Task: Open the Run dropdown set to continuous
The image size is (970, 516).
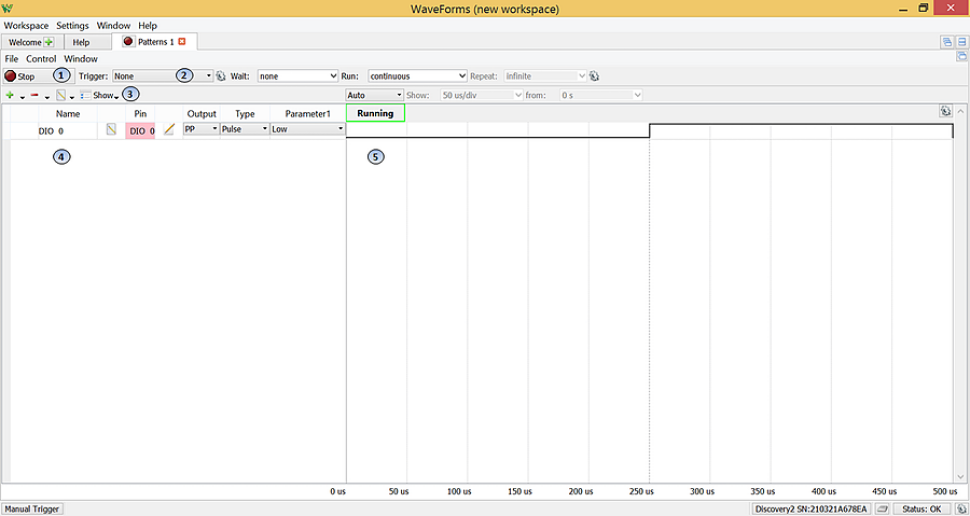Action: click(418, 76)
